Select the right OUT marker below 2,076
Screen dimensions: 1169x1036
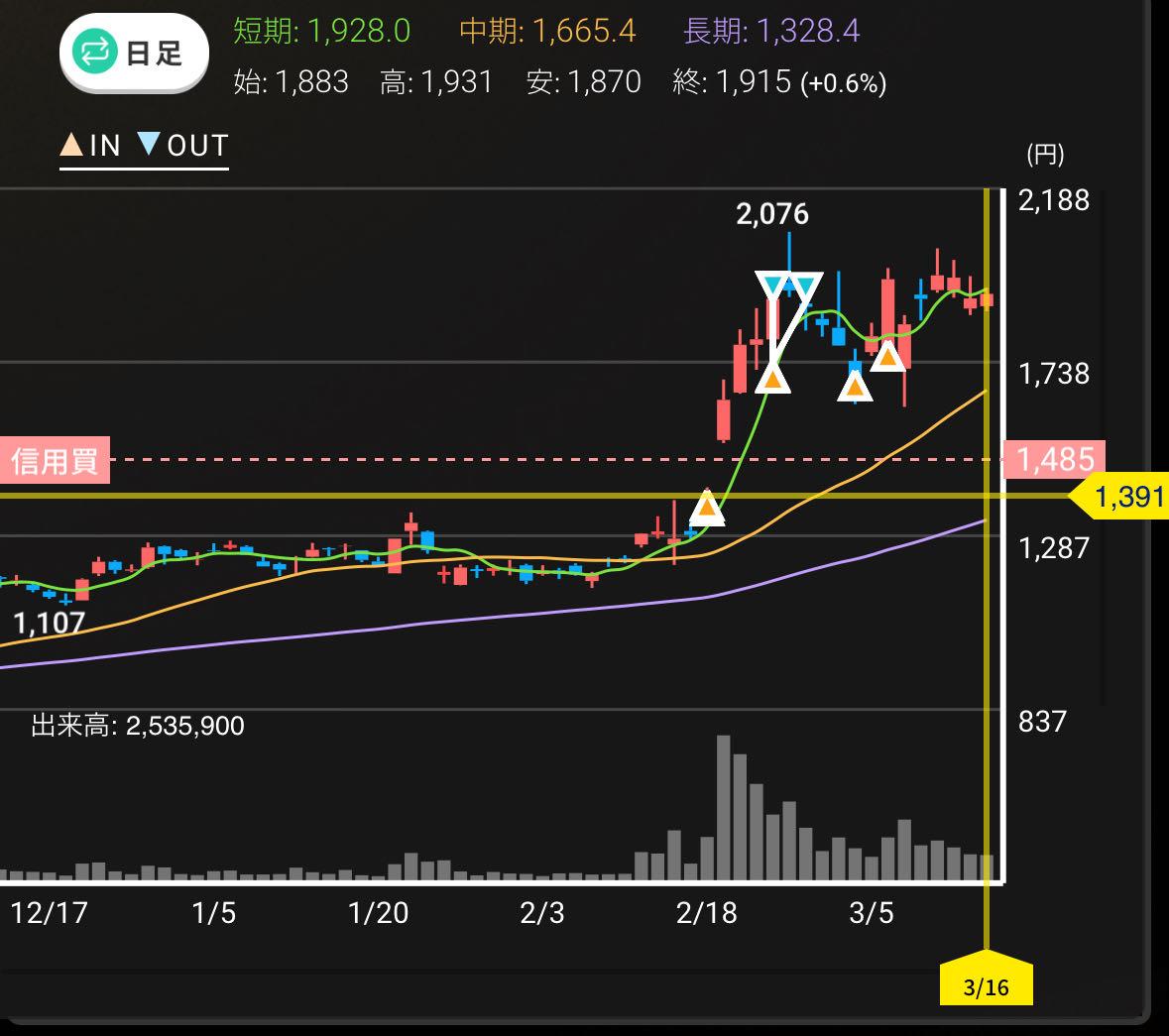pyautogui.click(x=805, y=287)
